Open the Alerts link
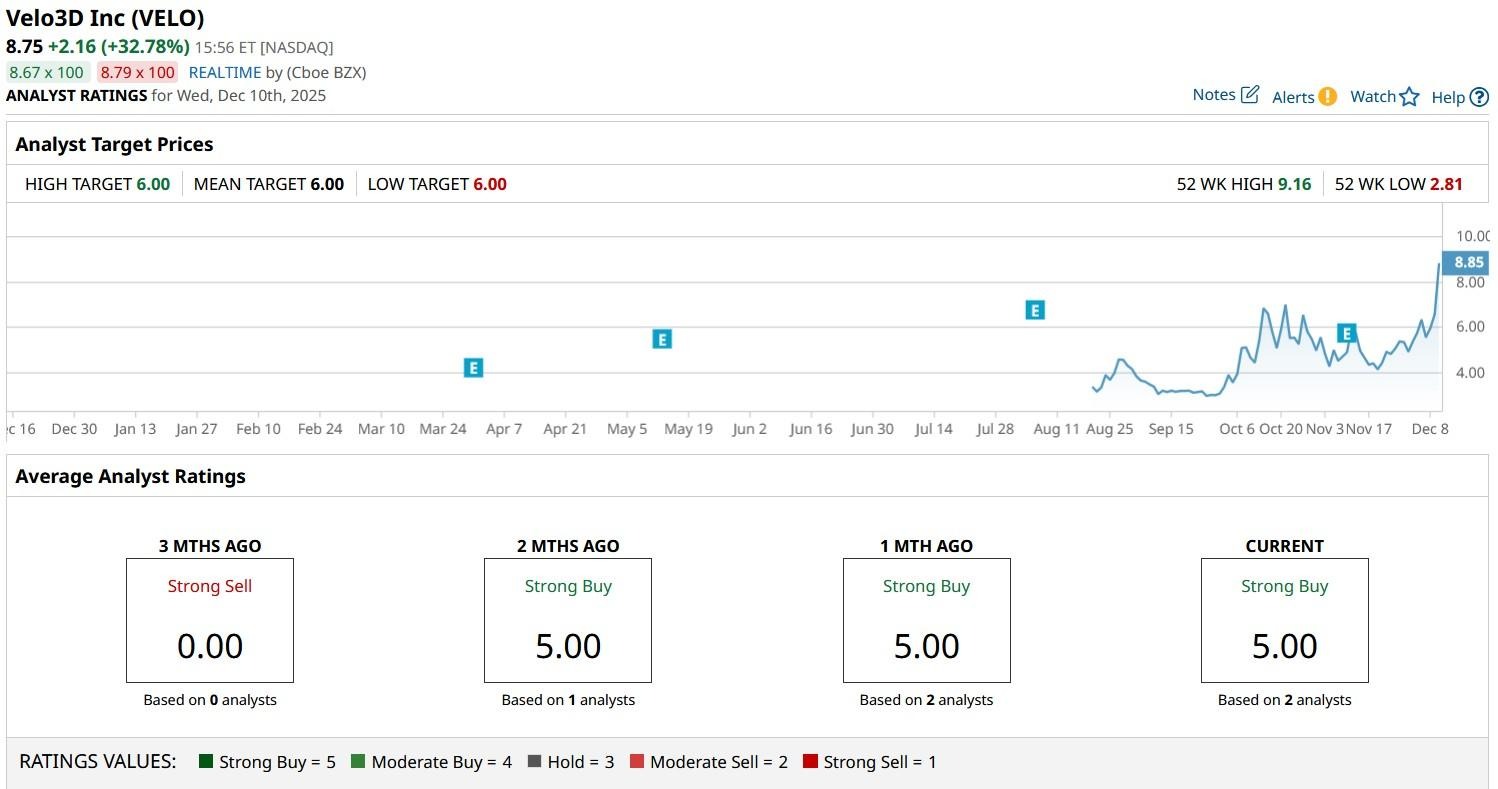Image resolution: width=1498 pixels, height=789 pixels. tap(1293, 97)
